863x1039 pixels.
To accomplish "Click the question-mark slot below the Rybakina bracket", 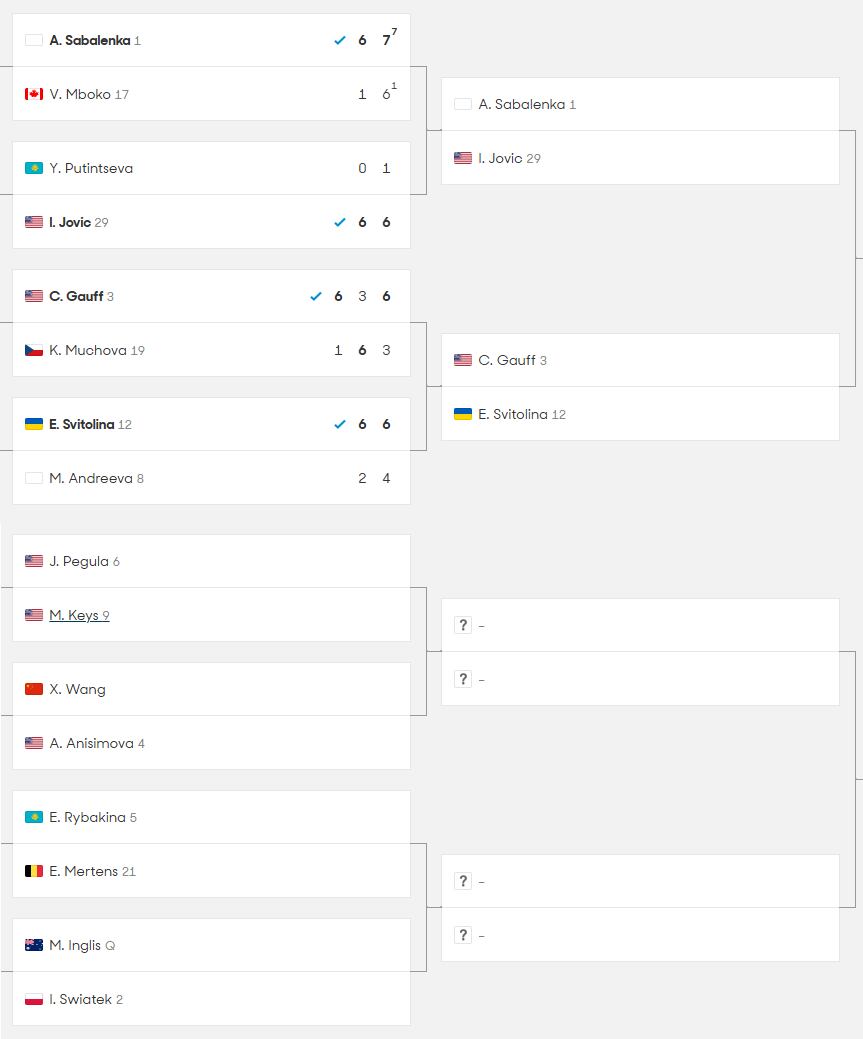I will click(x=463, y=881).
